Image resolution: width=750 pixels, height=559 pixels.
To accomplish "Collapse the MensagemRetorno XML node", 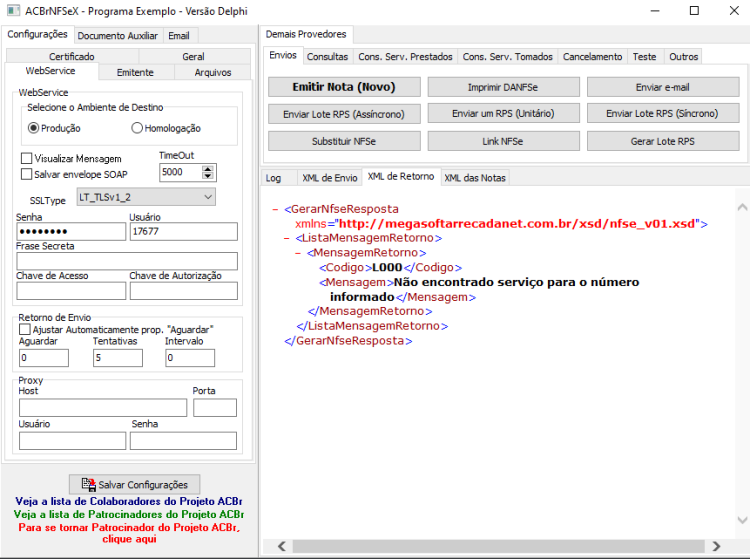I will 298,253.
